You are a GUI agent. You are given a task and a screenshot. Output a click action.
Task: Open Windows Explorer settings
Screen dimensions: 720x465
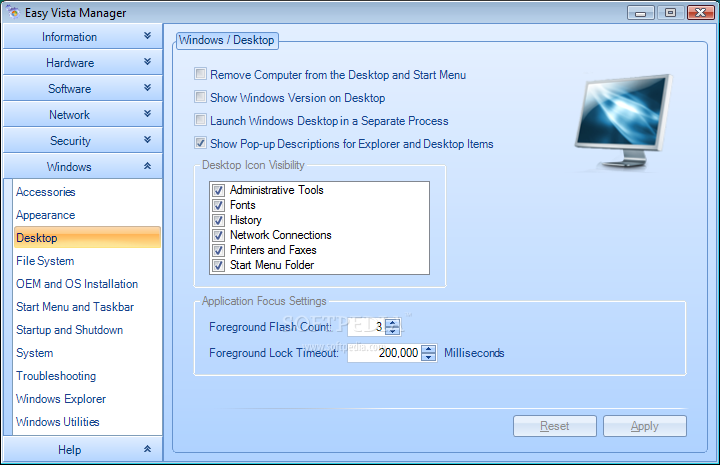click(61, 398)
